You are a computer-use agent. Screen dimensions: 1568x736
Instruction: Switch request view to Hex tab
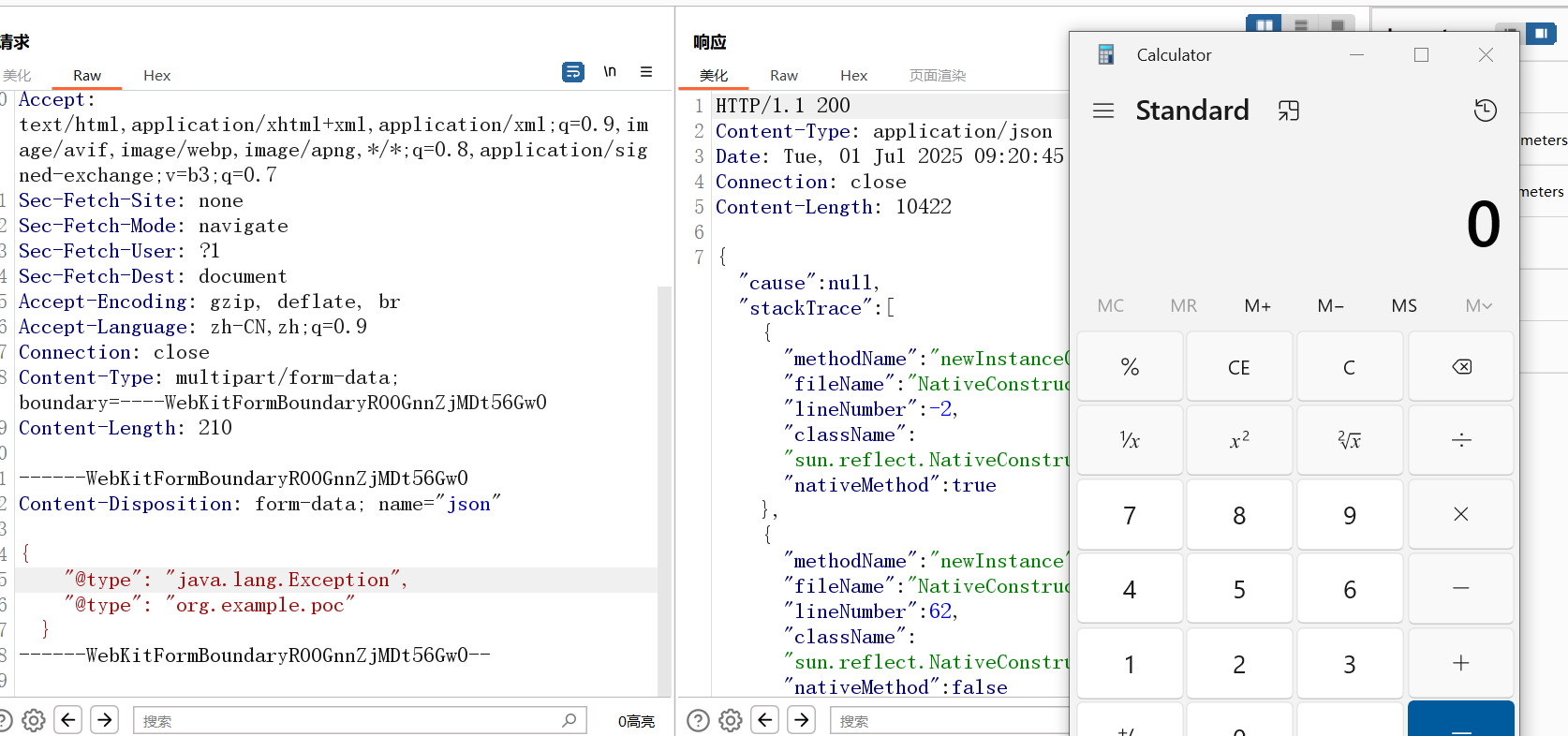click(x=157, y=75)
